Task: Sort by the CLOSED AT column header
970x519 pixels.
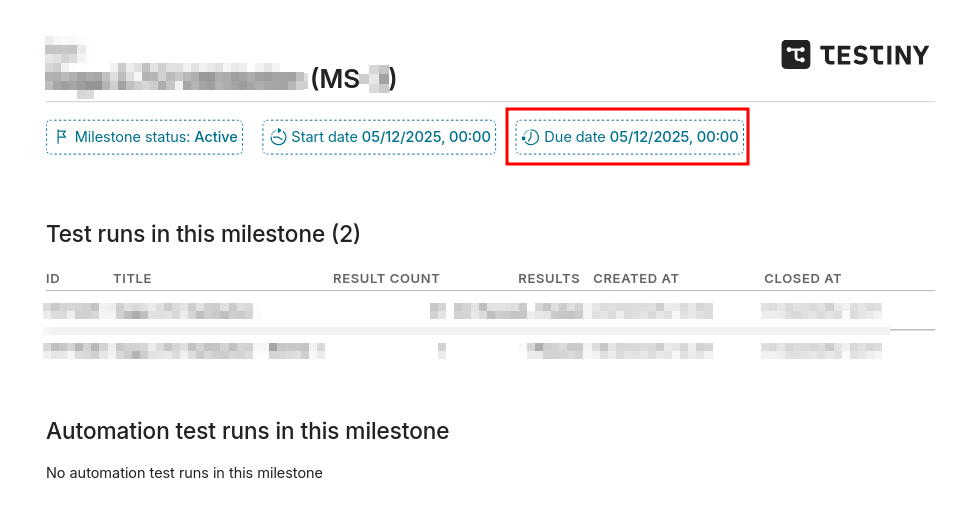Action: (x=803, y=279)
